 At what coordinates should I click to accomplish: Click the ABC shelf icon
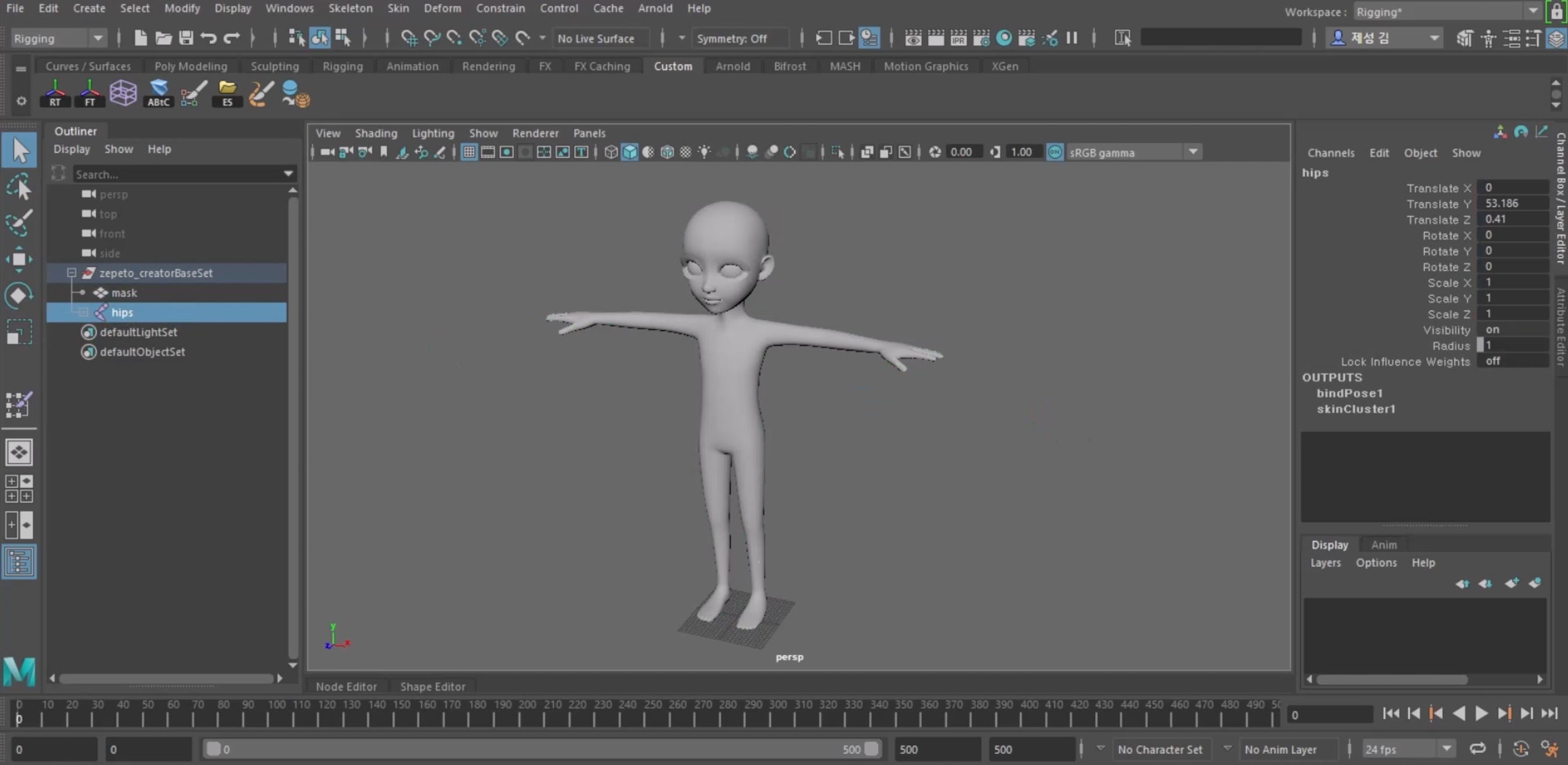158,93
